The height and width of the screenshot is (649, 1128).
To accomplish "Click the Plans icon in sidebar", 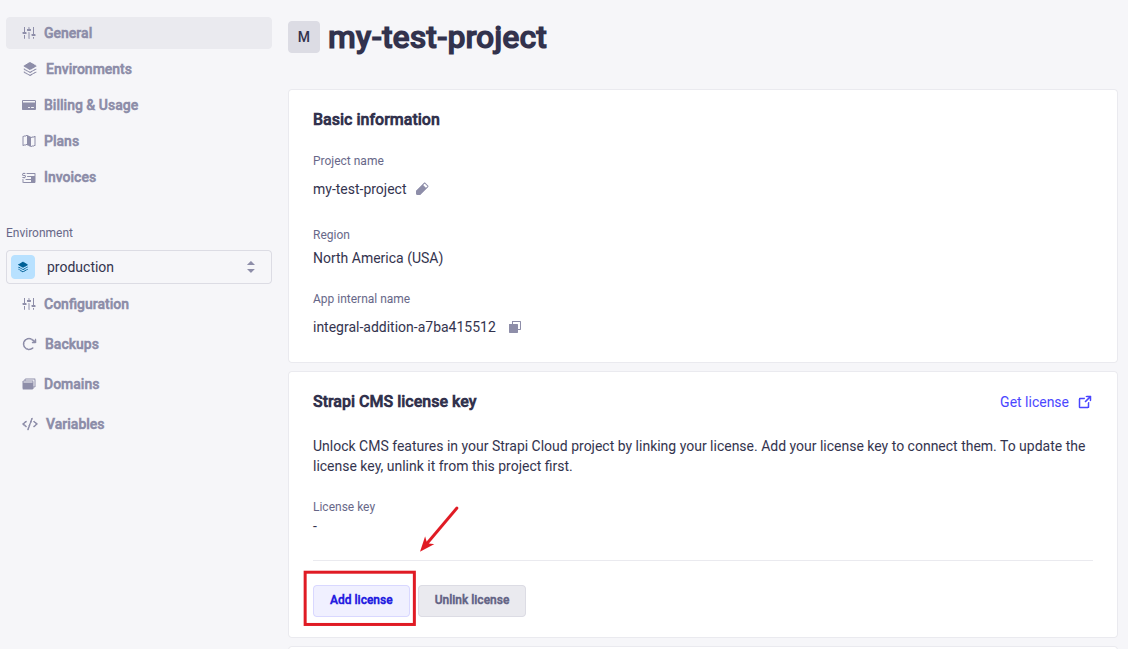I will (x=29, y=141).
